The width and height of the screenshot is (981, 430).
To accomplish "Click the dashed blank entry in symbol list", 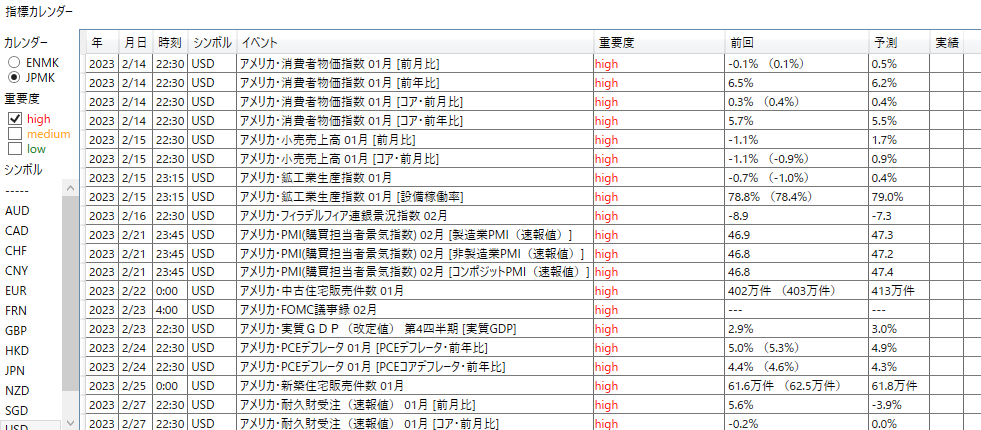I will click(17, 190).
